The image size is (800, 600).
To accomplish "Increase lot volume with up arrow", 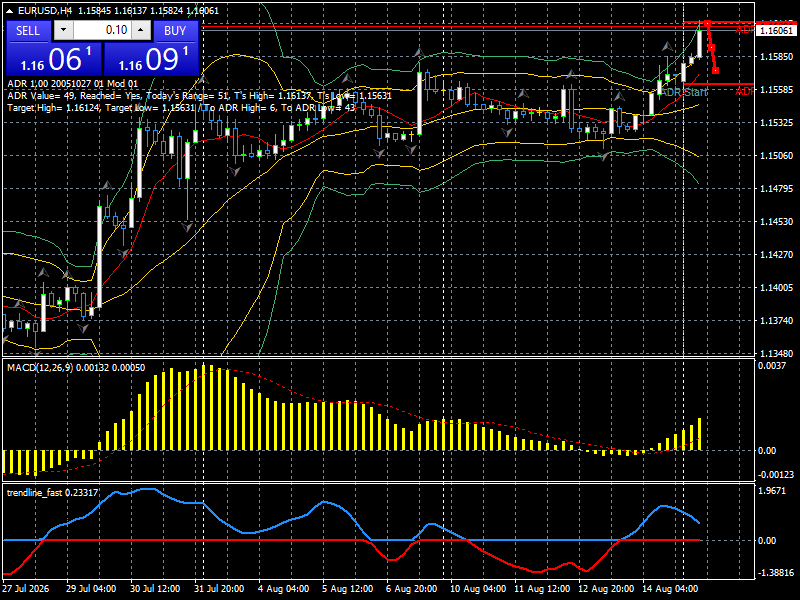I will click(141, 30).
